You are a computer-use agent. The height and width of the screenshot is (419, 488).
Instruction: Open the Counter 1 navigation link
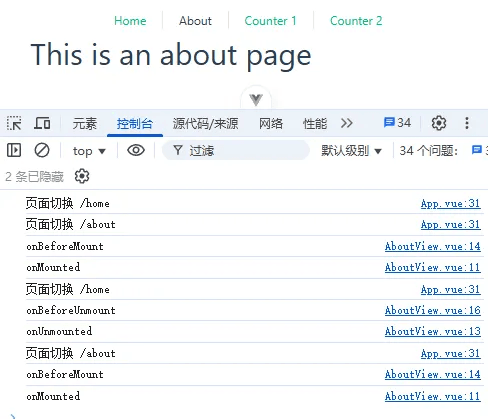tap(270, 21)
